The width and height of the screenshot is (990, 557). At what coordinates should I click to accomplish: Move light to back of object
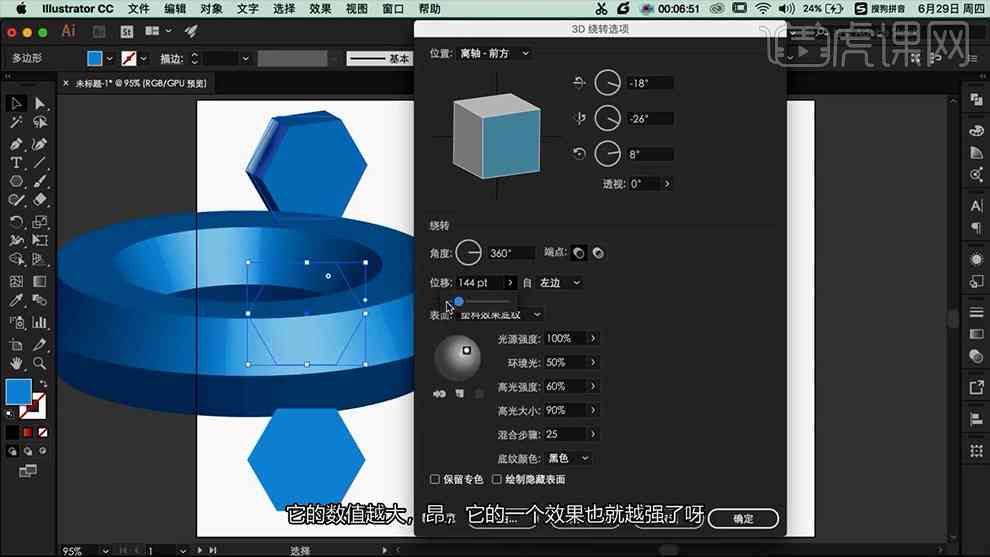click(x=439, y=393)
